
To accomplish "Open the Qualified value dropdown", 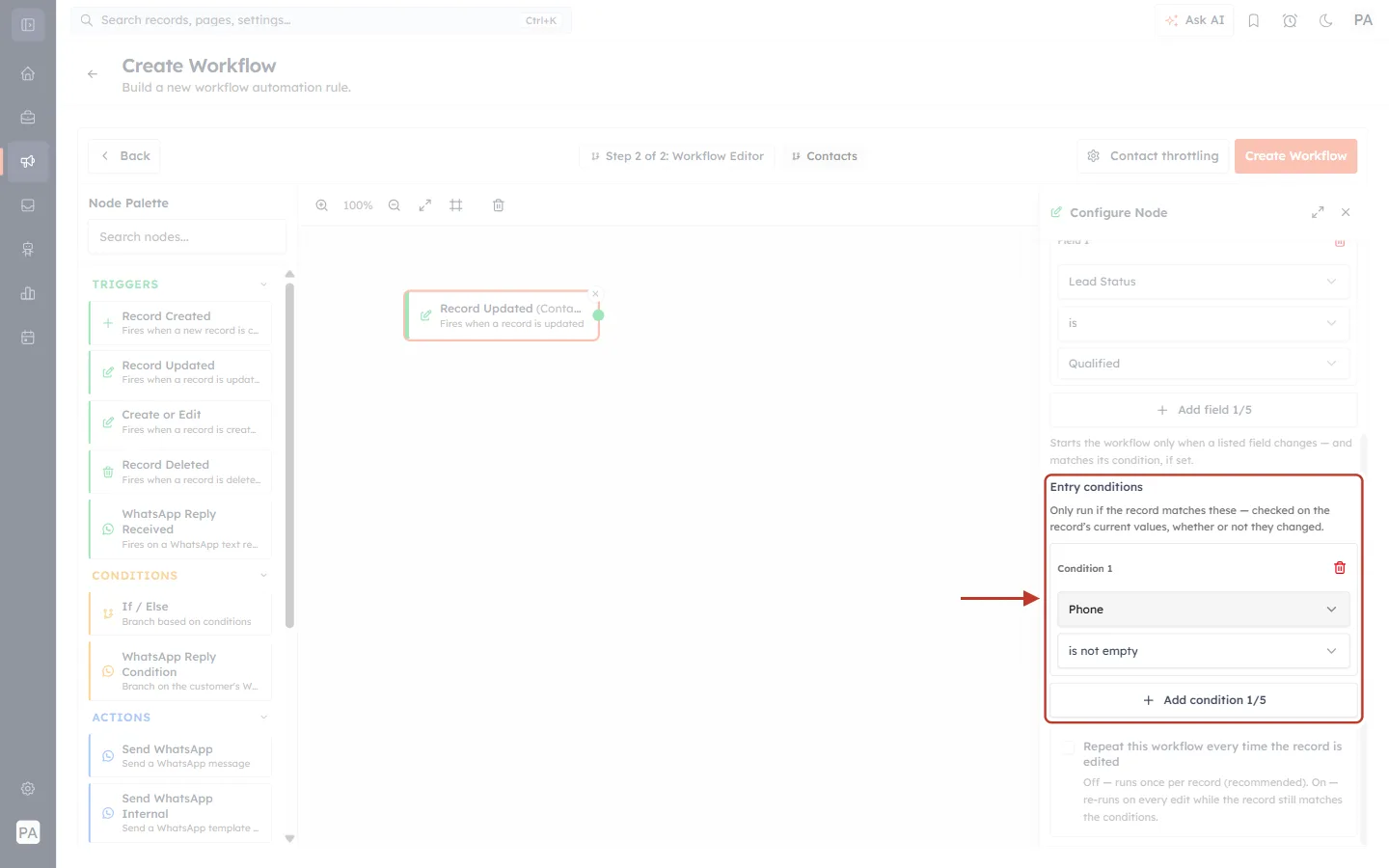I will coord(1203,364).
